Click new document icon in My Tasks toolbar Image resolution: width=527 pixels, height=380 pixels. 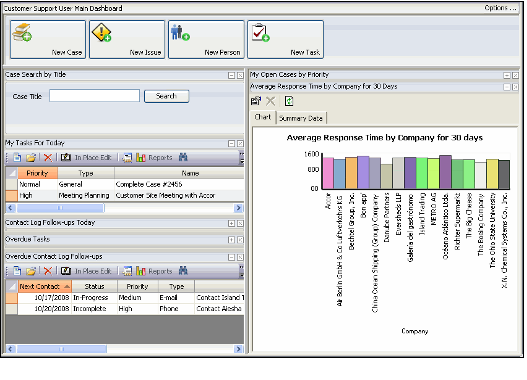tap(17, 157)
